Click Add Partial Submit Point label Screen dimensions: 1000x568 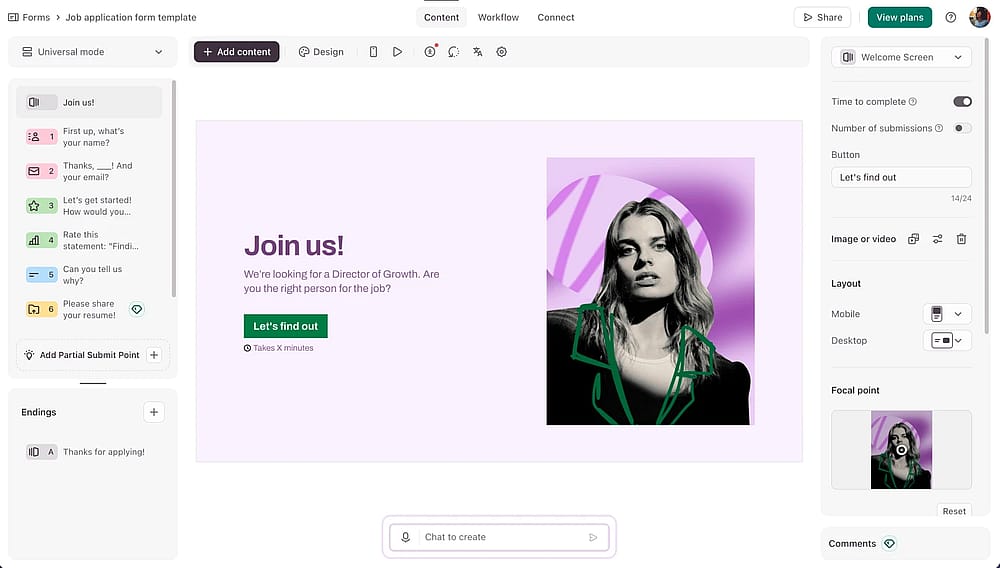tap(89, 355)
